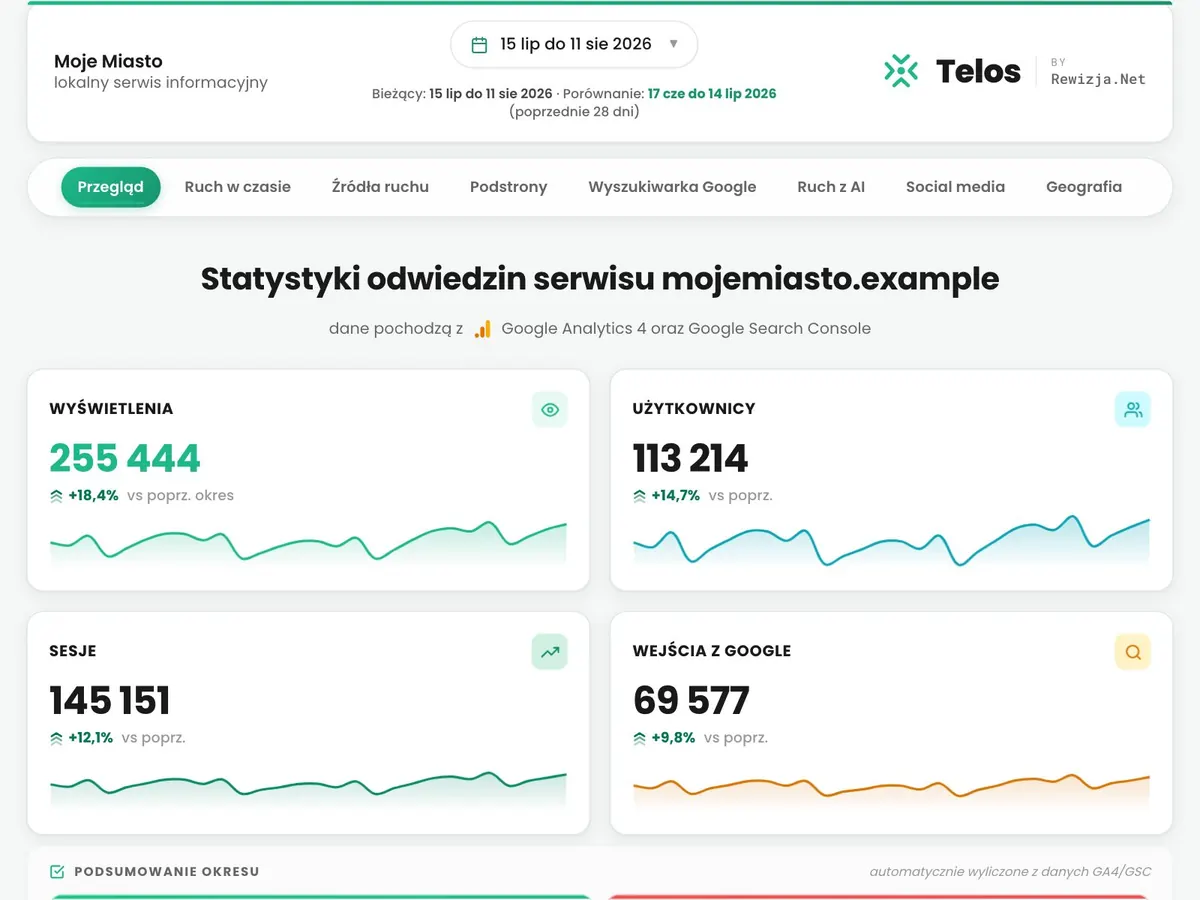The height and width of the screenshot is (900, 1200).
Task: Click the Rewizja.Net text
Action: 1098,79
